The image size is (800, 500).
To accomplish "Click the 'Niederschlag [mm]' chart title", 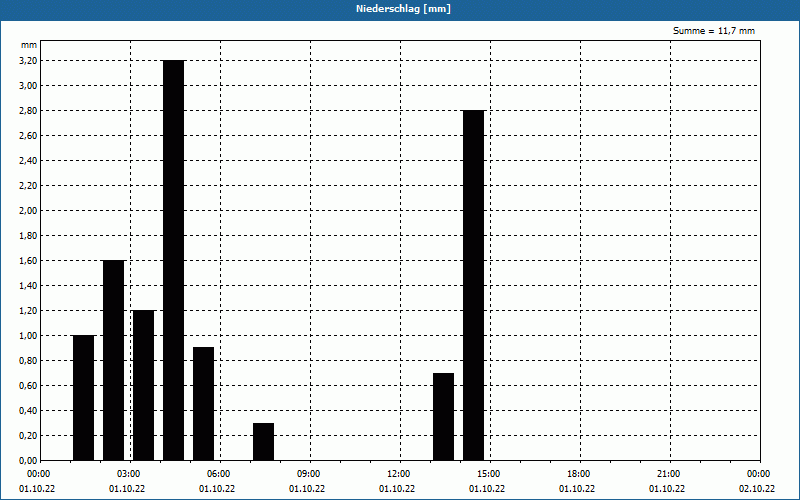I will click(x=403, y=9).
